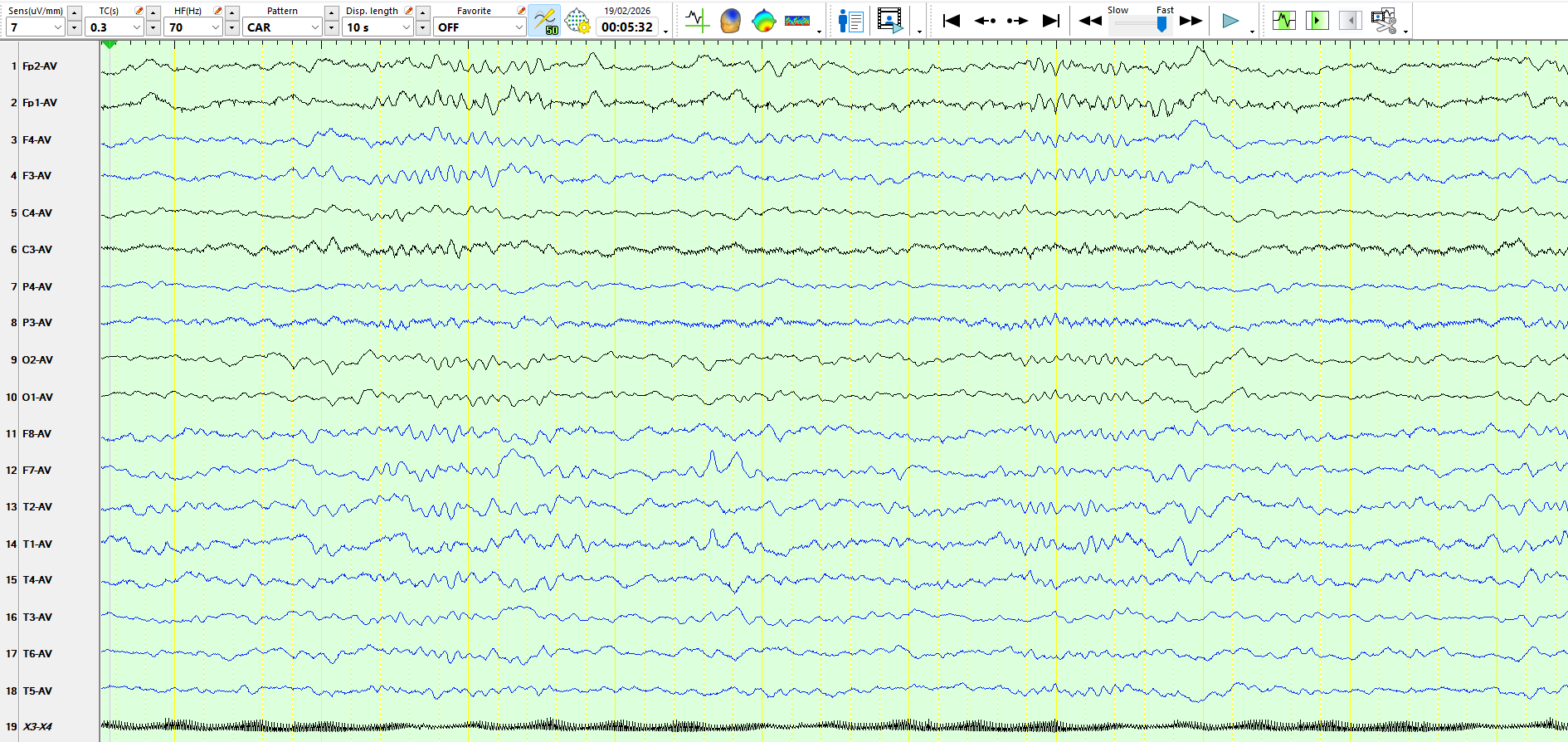Step HF(Hz) filter down
This screenshot has height=742, width=1568.
tap(232, 28)
